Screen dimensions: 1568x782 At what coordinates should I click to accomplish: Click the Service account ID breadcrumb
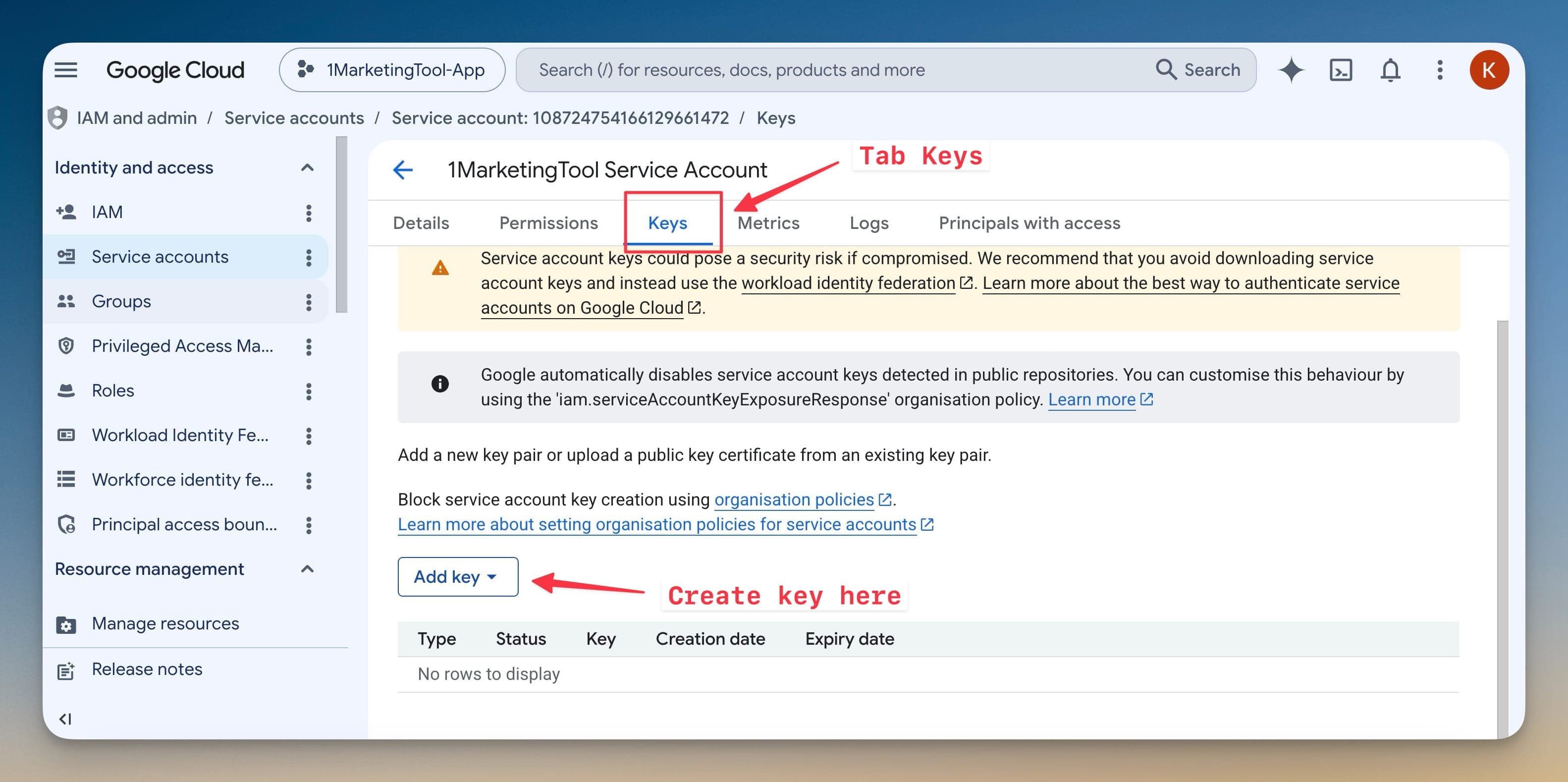coord(560,117)
